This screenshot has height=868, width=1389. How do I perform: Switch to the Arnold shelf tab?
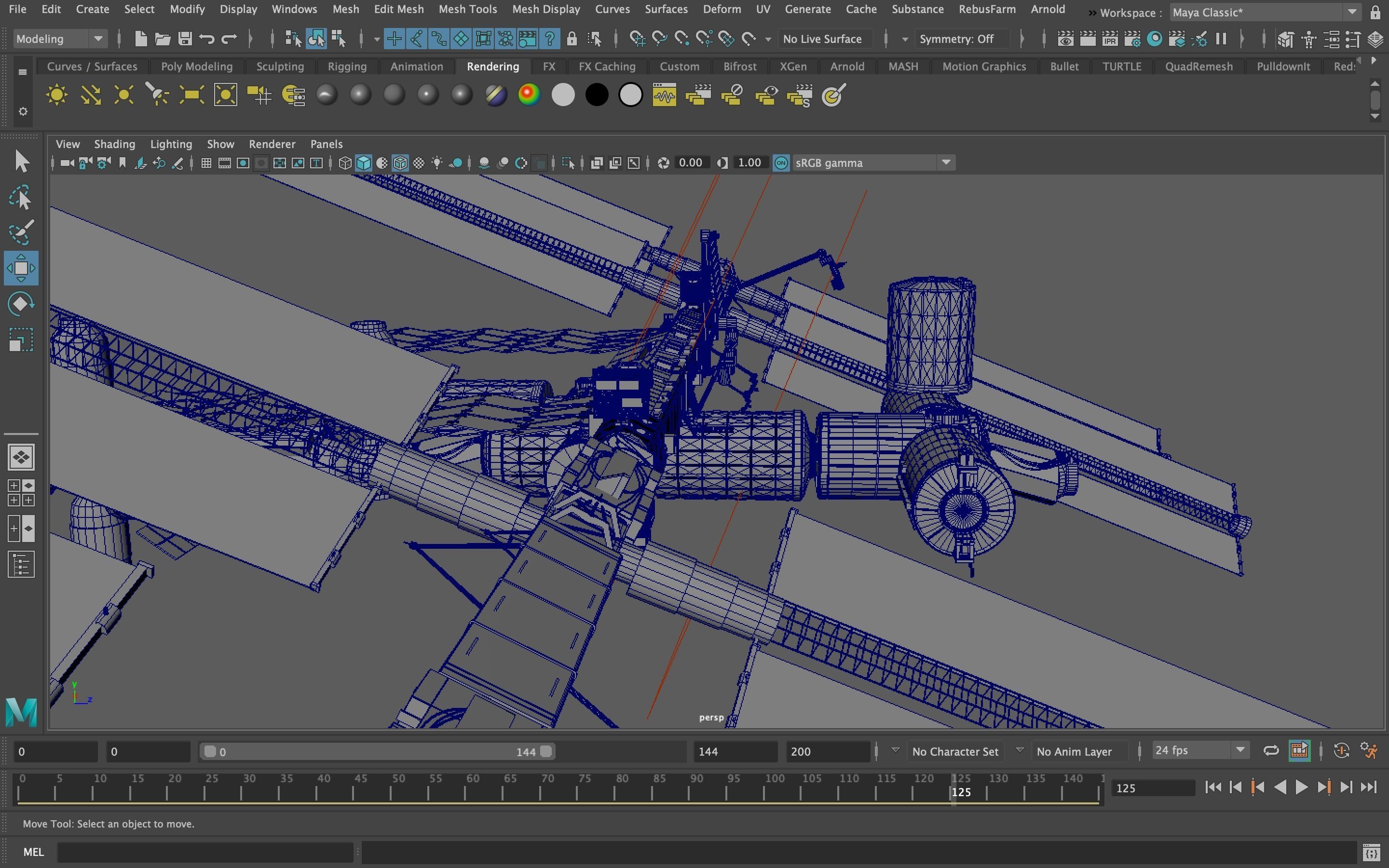846,67
